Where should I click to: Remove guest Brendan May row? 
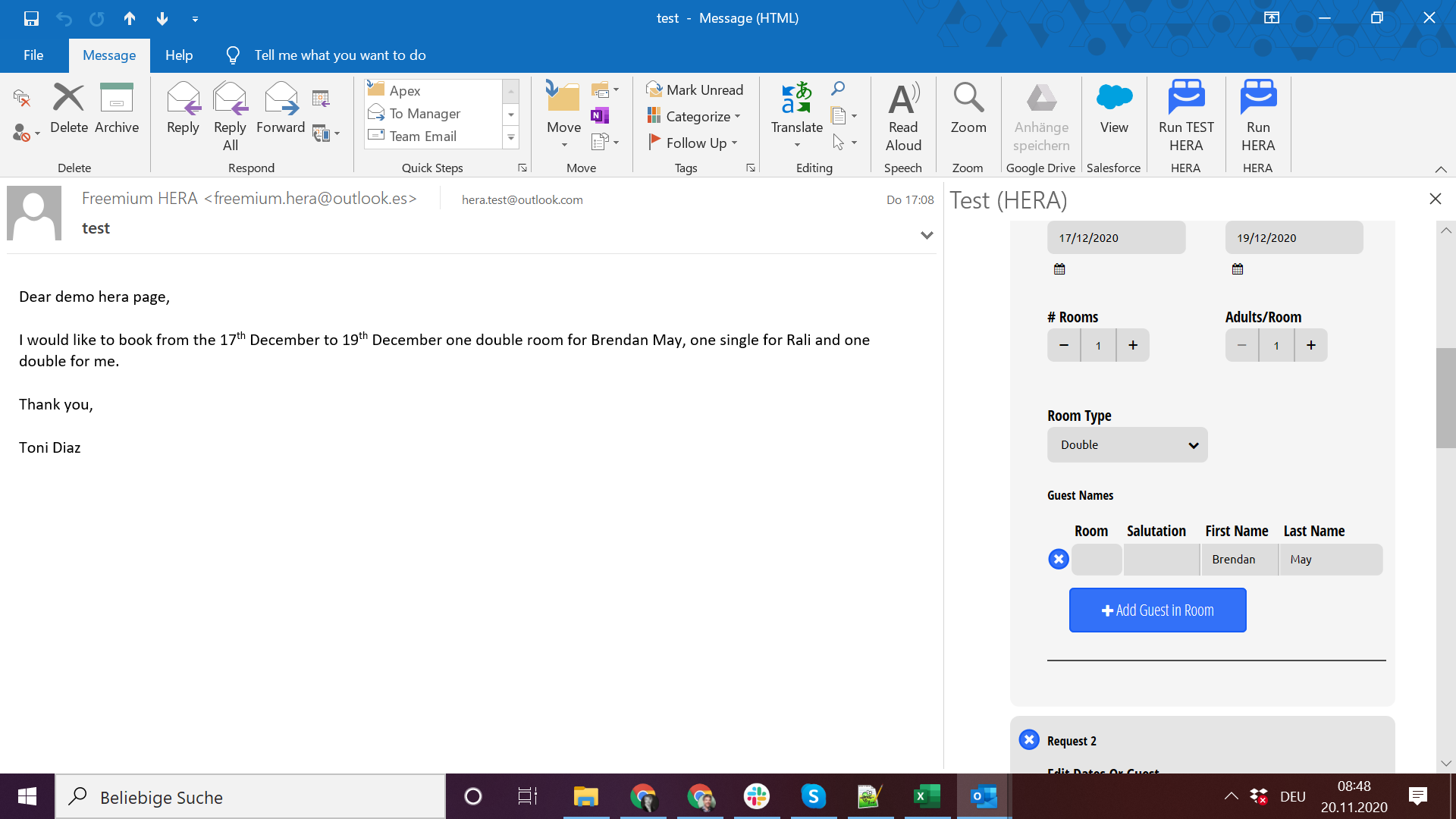pos(1059,560)
